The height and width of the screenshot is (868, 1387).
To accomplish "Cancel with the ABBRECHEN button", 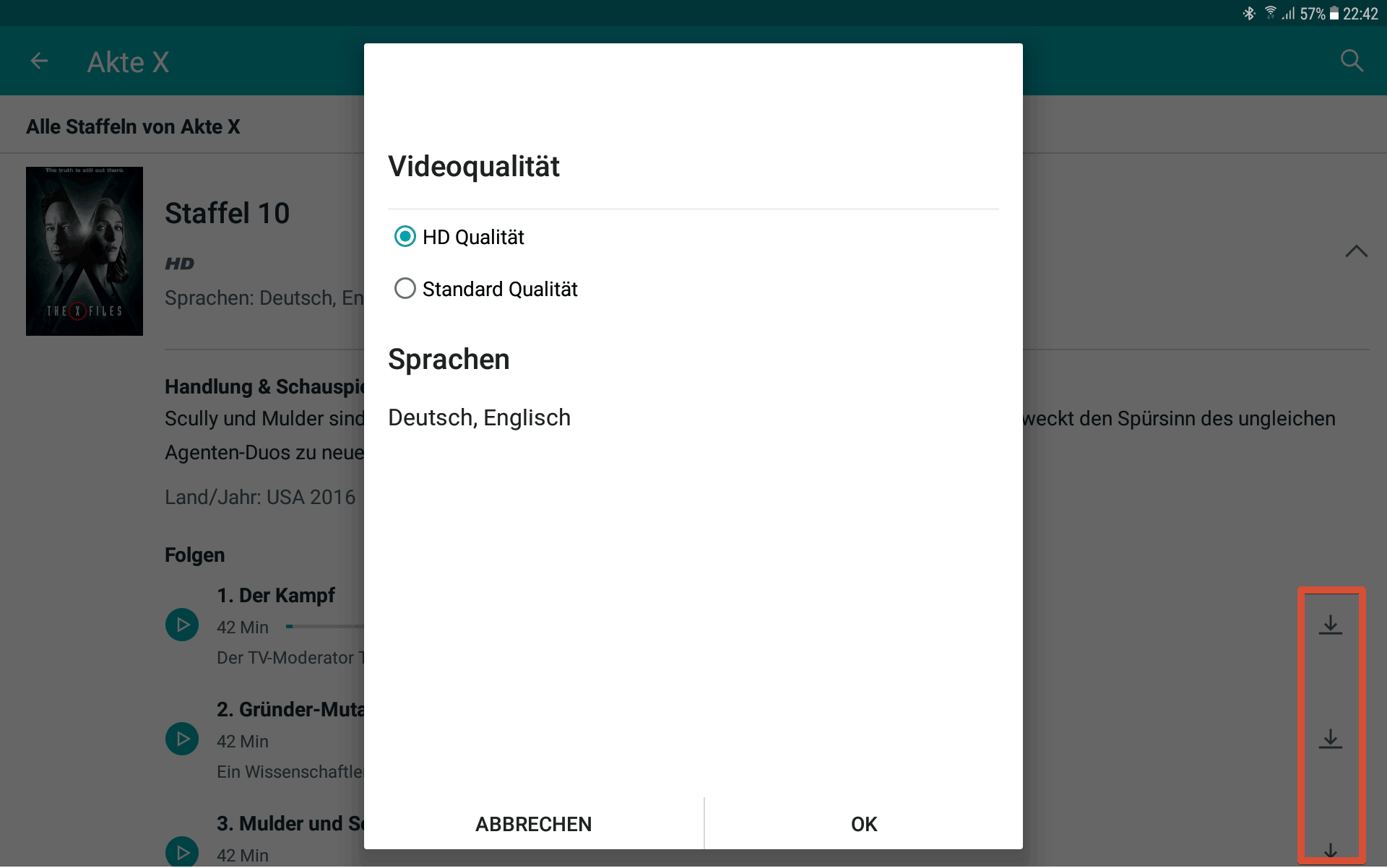I will click(x=534, y=824).
